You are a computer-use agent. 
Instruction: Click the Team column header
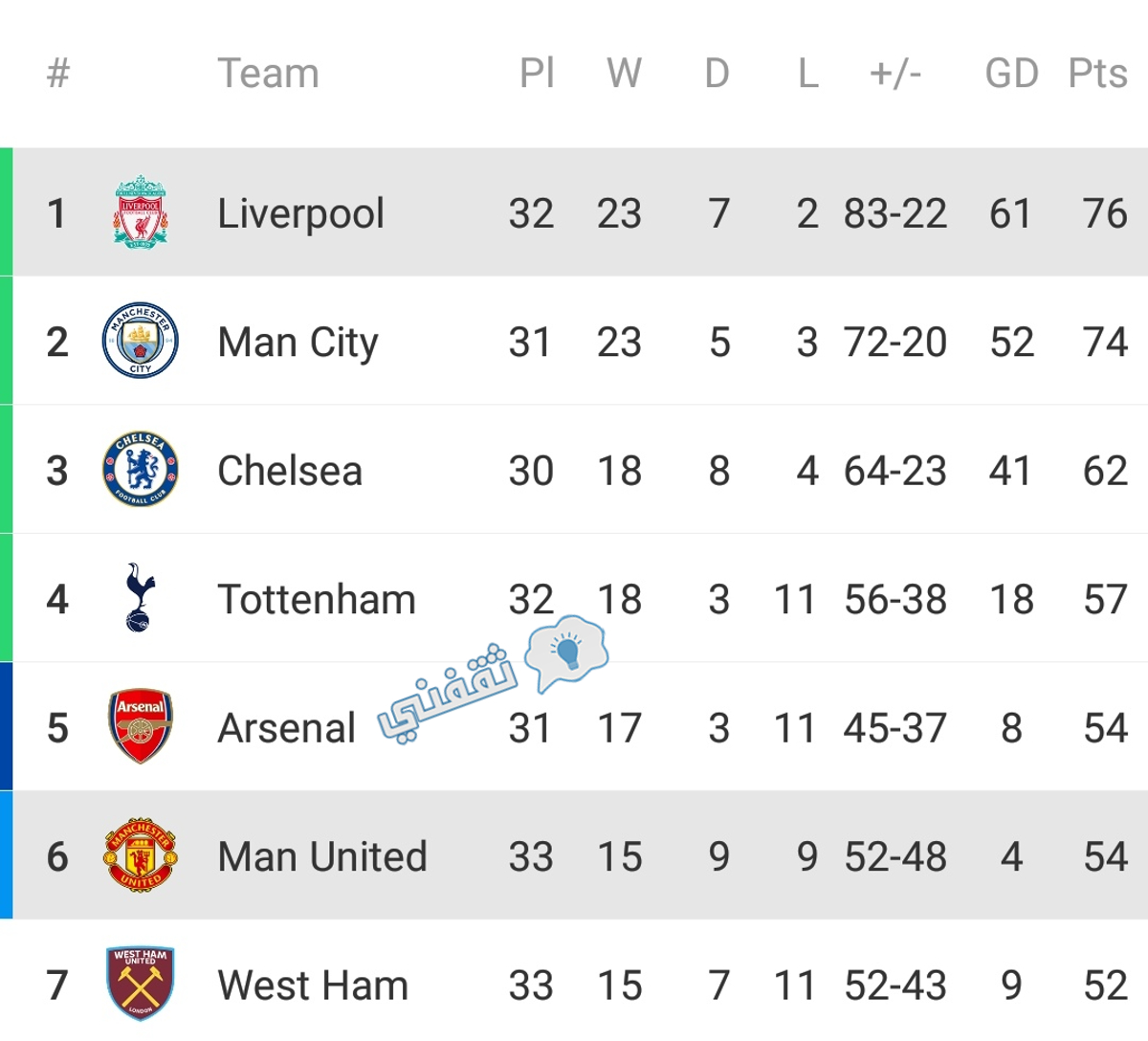[x=268, y=74]
